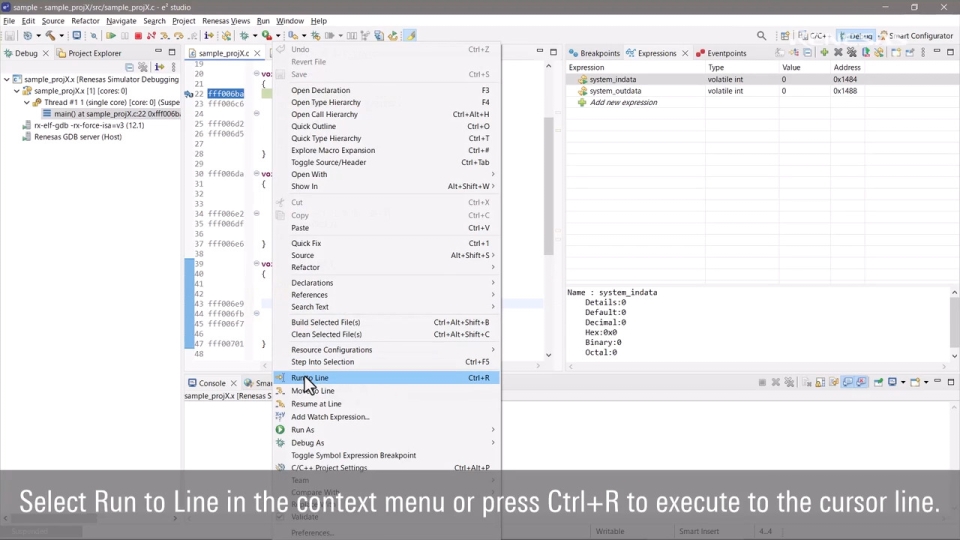Open the Renesas Views menu
This screenshot has height=540, width=960.
coord(226,21)
